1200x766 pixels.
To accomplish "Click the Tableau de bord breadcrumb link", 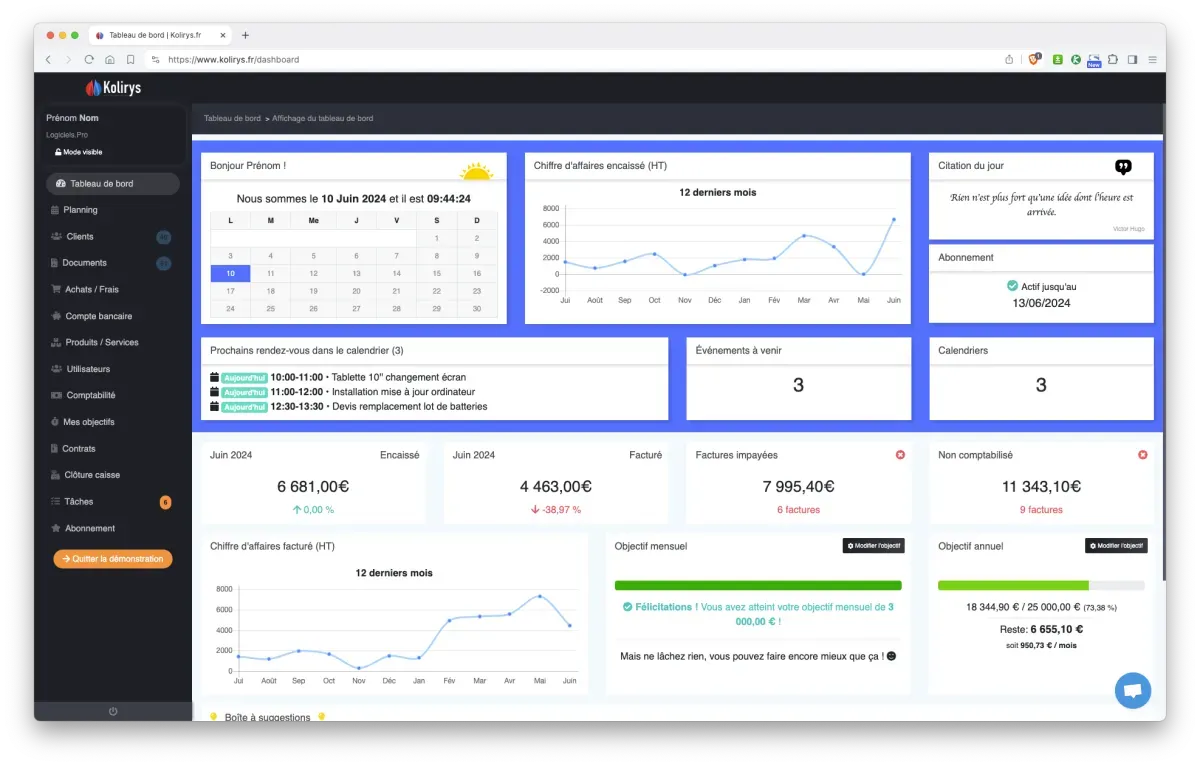I will tap(232, 118).
